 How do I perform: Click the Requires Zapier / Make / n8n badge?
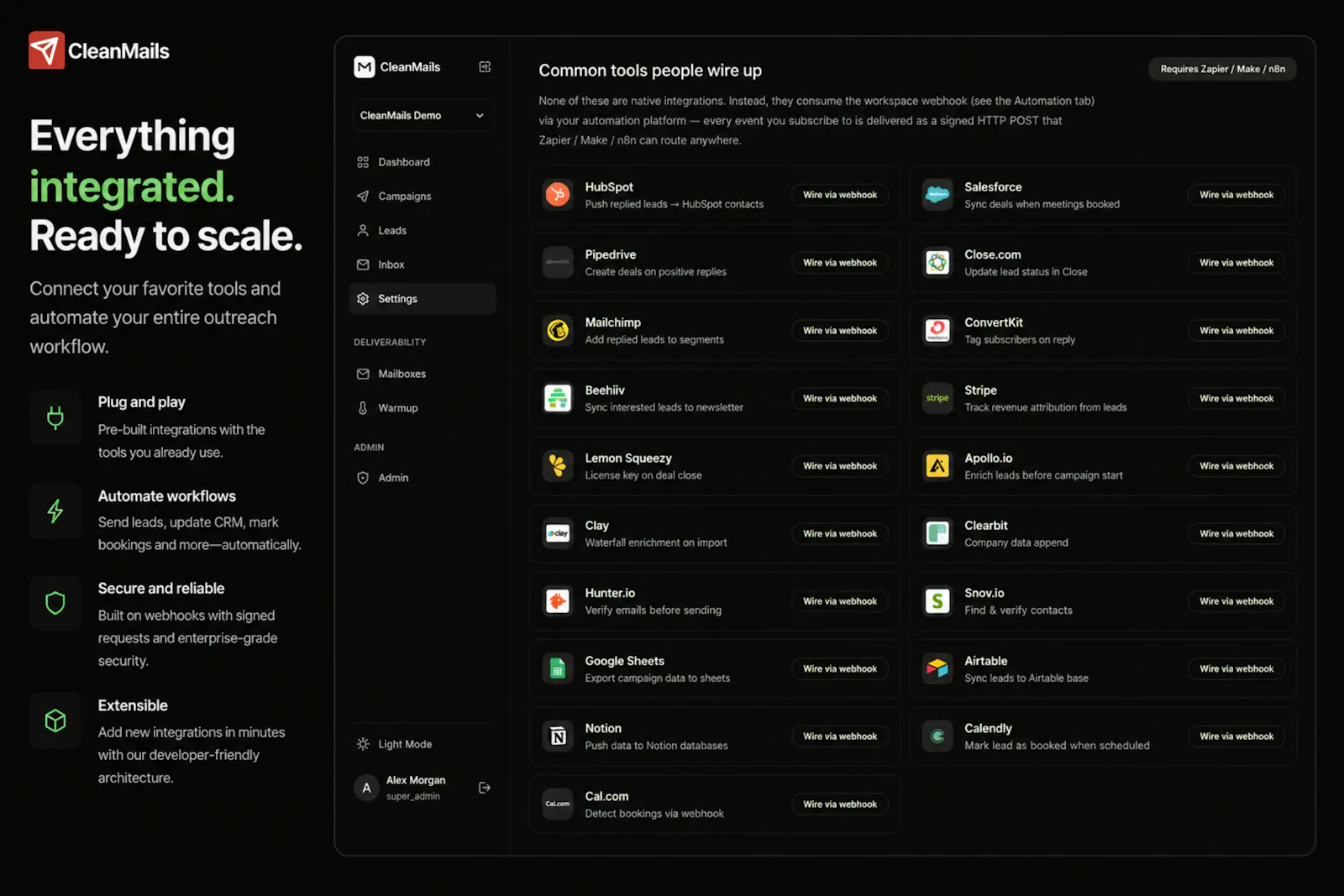[x=1222, y=69]
